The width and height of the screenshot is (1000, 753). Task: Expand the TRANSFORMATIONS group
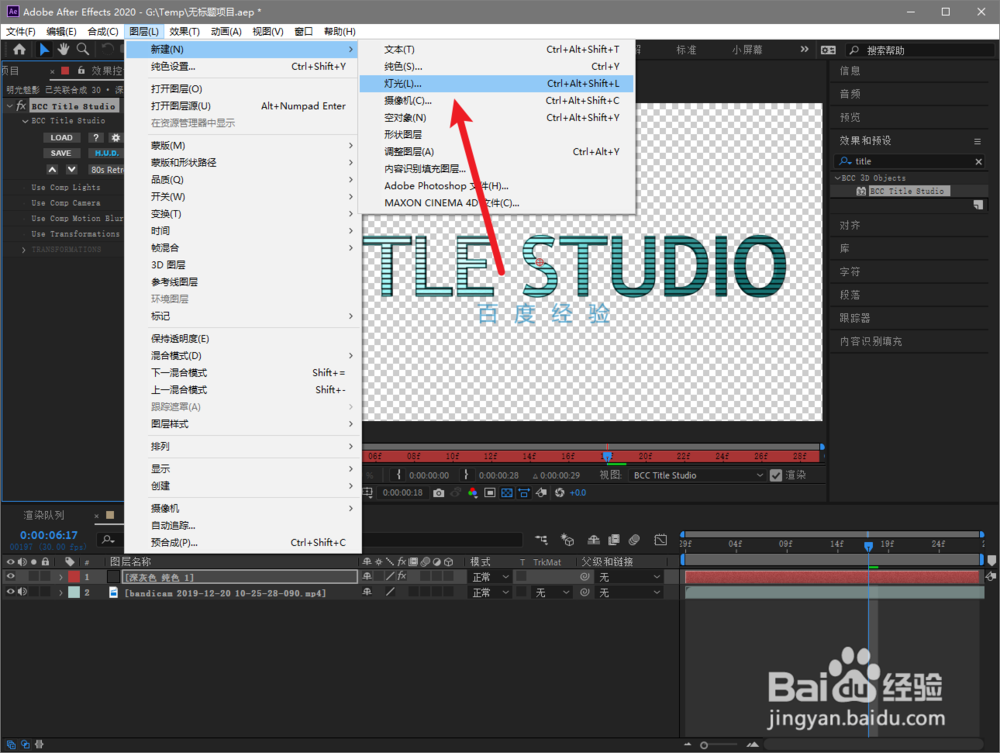[24, 250]
